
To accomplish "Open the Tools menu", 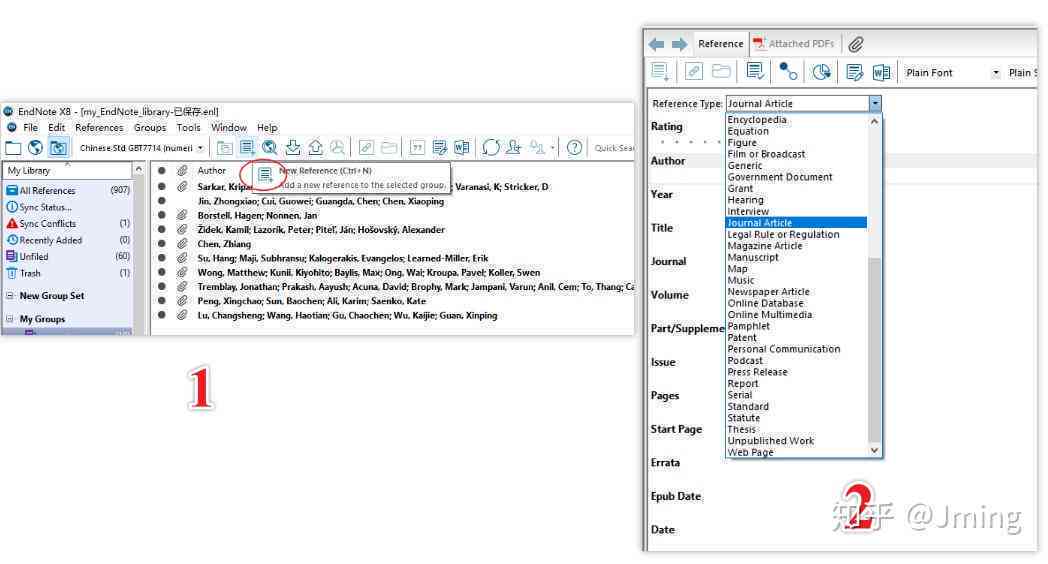I will 188,128.
